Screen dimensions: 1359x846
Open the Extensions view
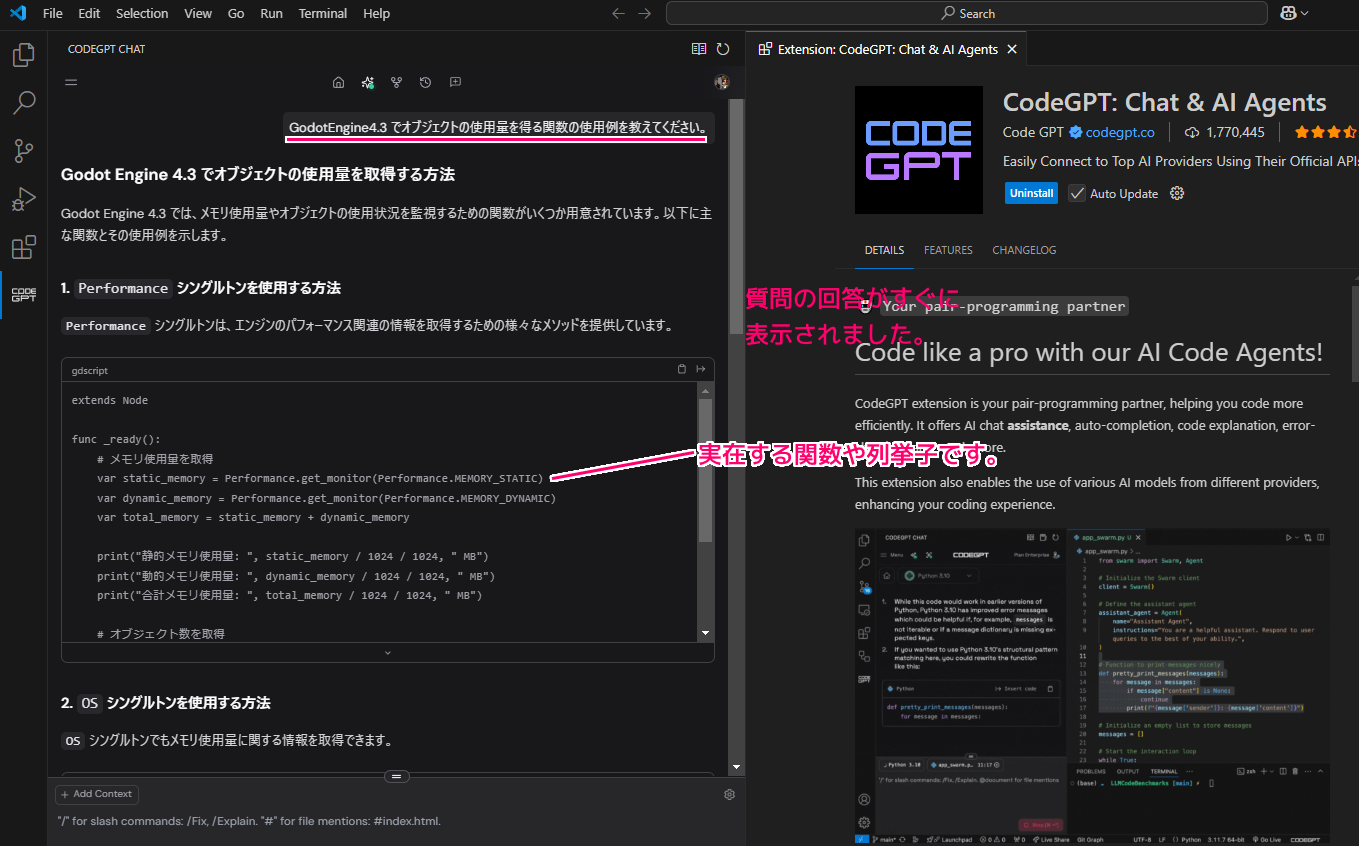(23, 247)
